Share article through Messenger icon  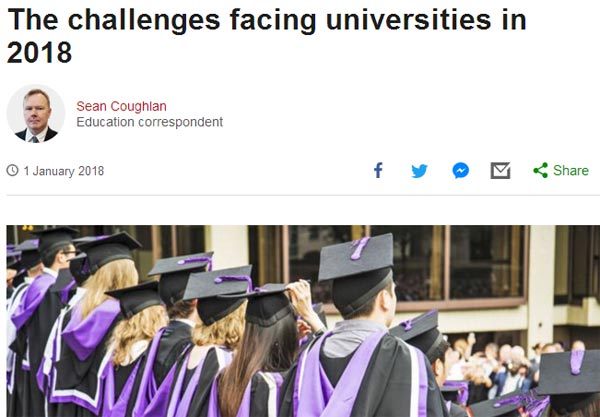(460, 170)
